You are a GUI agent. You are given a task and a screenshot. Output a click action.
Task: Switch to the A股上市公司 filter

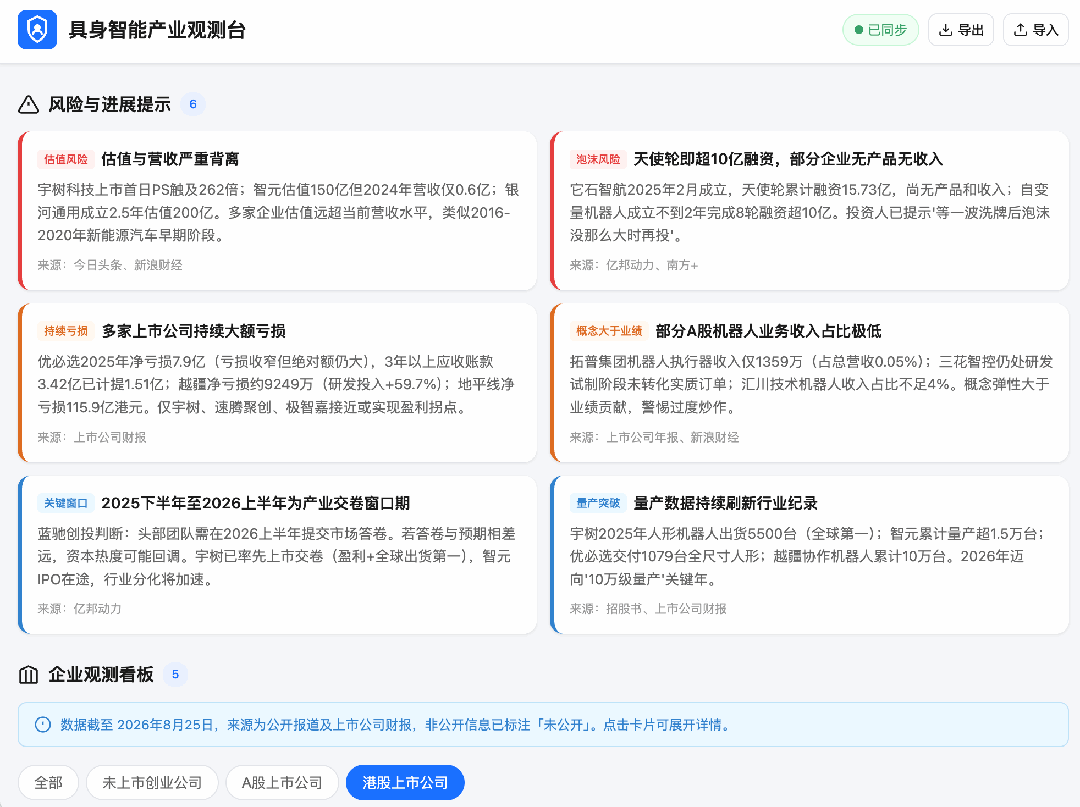pyautogui.click(x=282, y=782)
